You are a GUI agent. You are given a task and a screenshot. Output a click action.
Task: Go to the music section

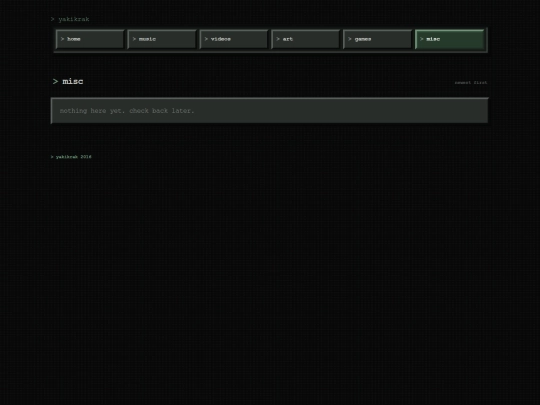click(162, 39)
